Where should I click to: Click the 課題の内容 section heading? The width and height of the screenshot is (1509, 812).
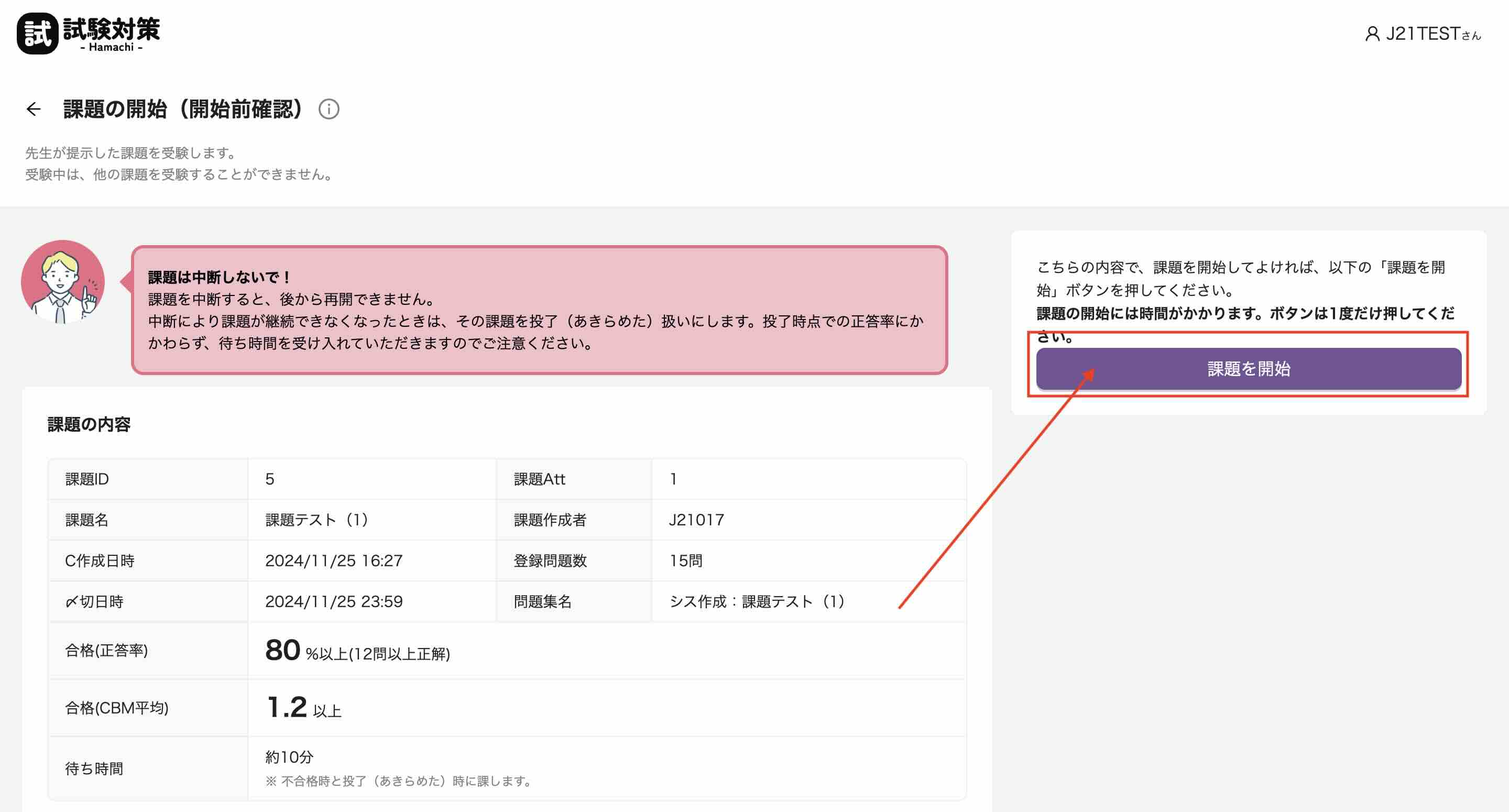point(89,424)
